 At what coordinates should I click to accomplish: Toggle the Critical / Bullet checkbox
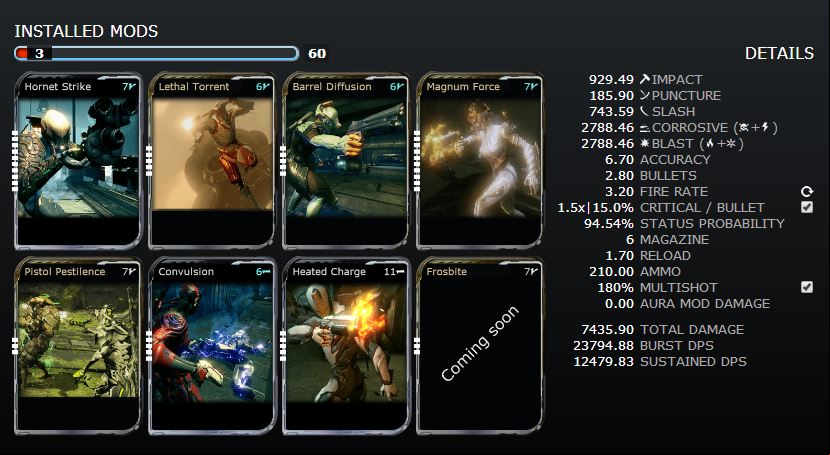tap(807, 207)
